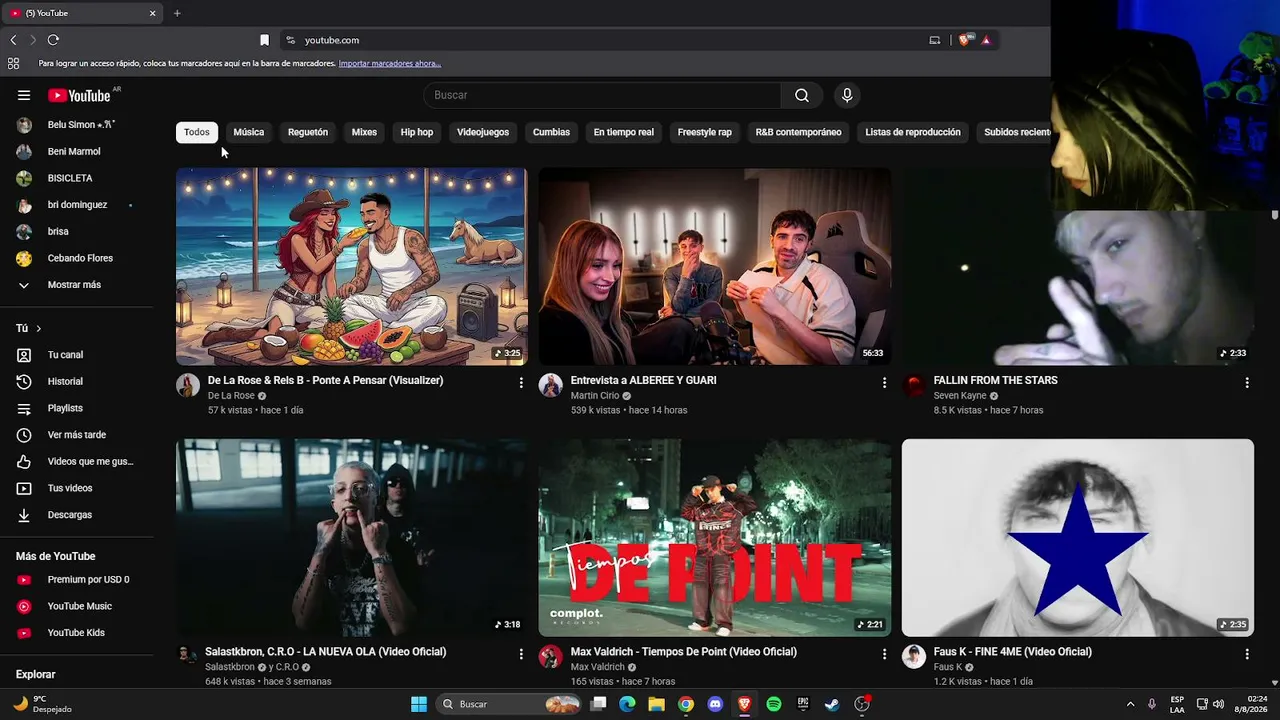The height and width of the screenshot is (720, 1280).
Task: Open options for LA NUEVA OLA video
Action: coord(521,654)
